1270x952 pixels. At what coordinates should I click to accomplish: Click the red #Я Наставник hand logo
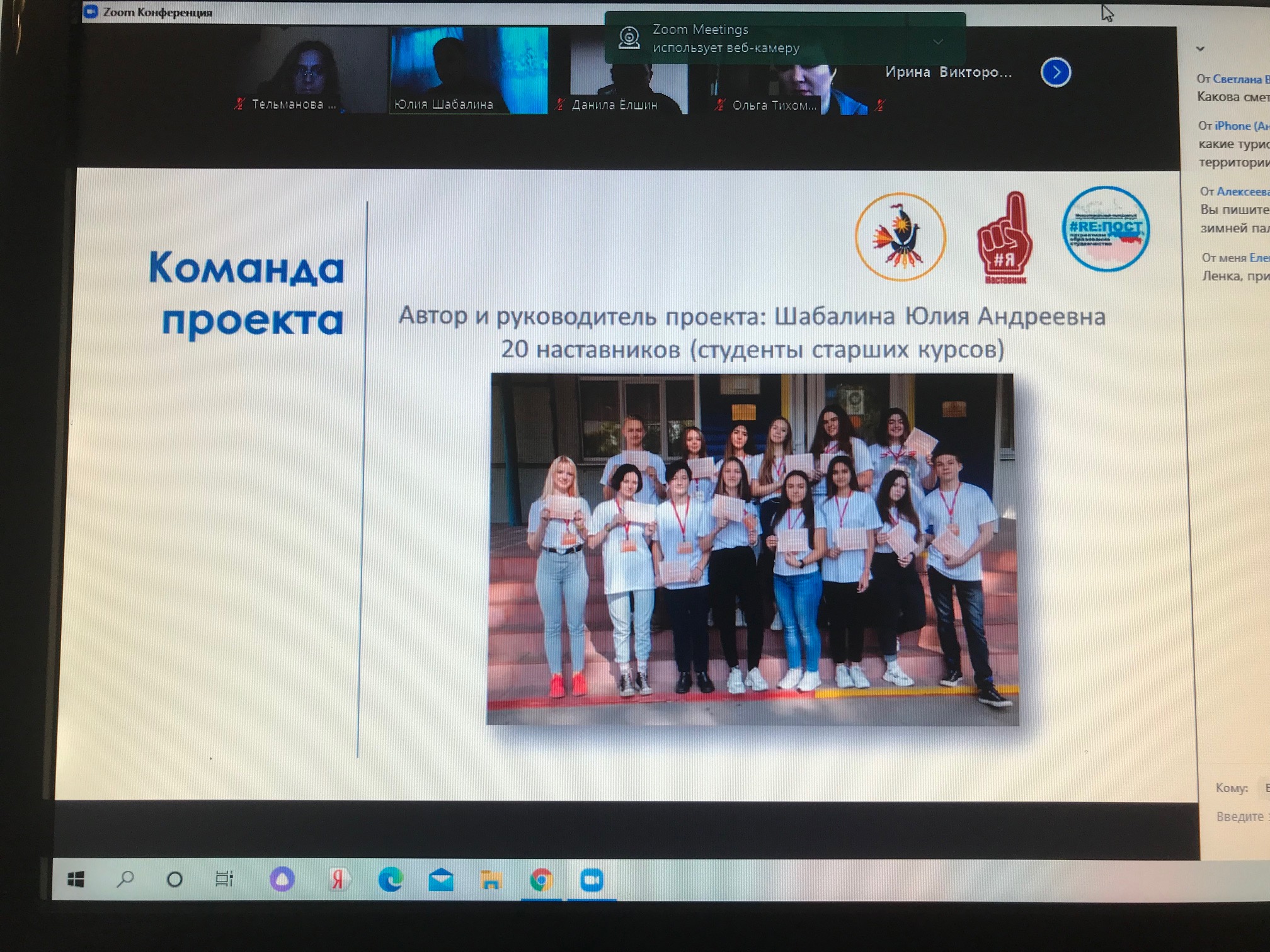point(1005,238)
